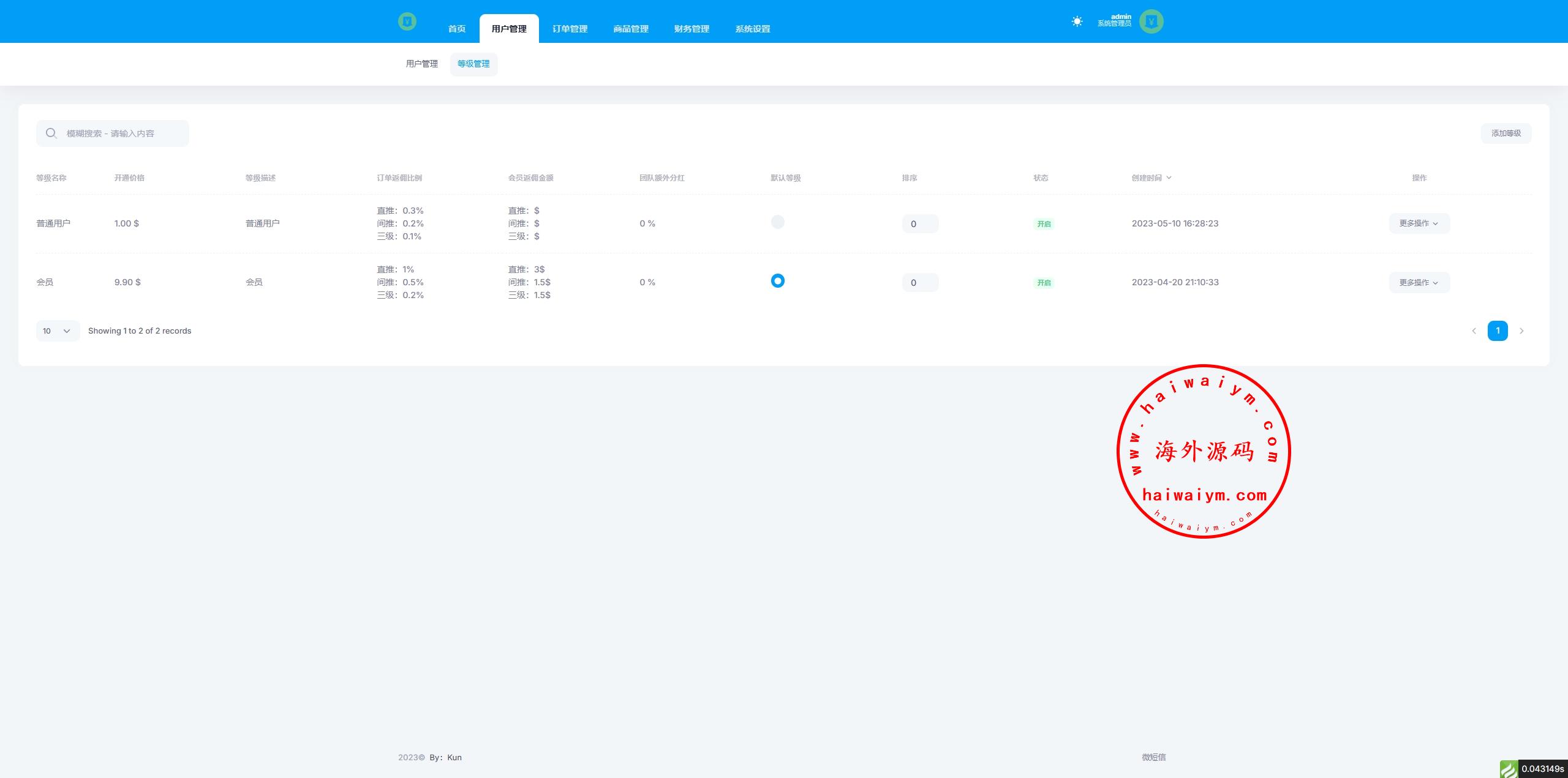1568x778 pixels.
Task: Click the search magnifier icon
Action: click(51, 133)
